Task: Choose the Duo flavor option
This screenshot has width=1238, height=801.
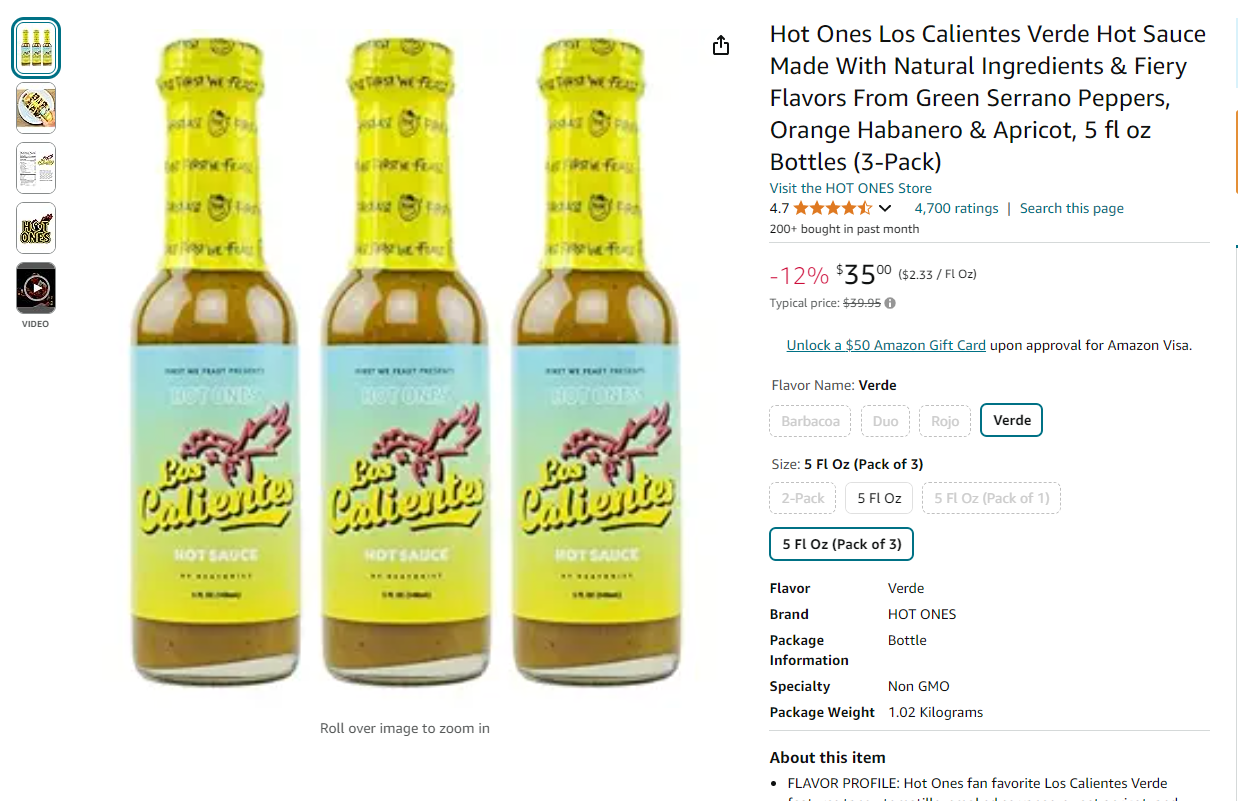Action: 885,421
